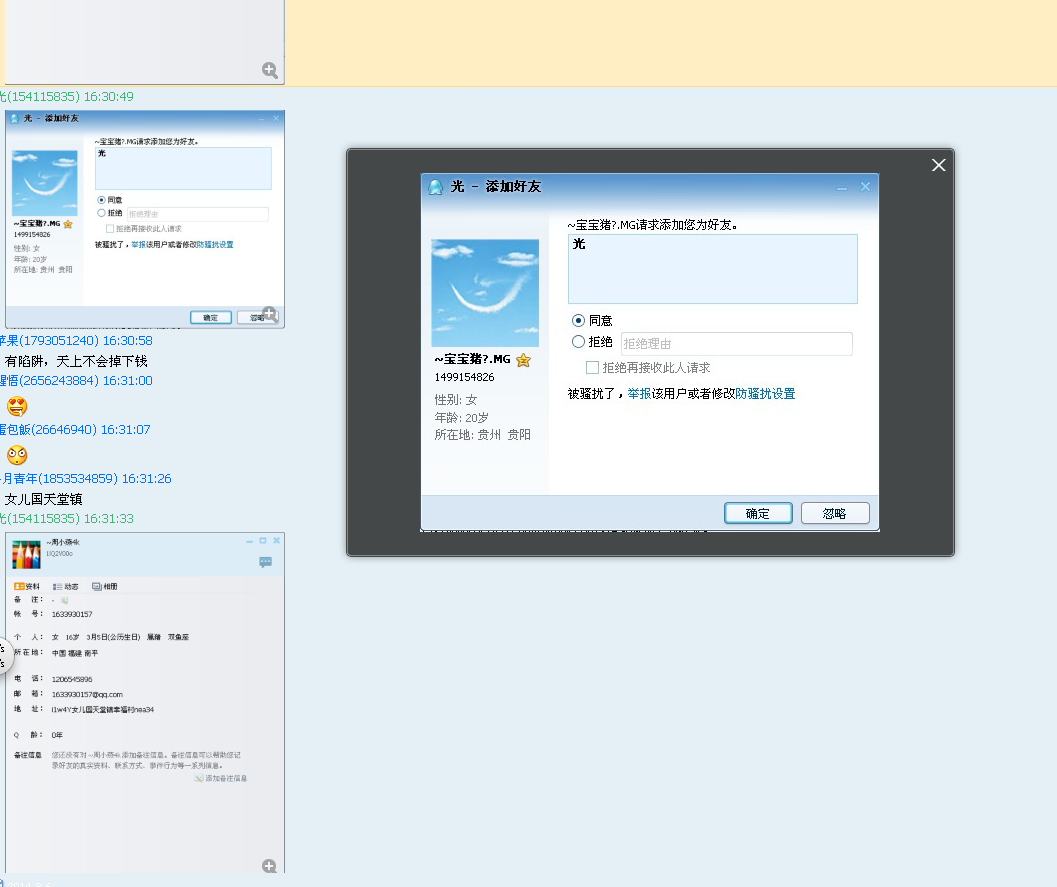The height and width of the screenshot is (887, 1057).
Task: Click the 举报 link in enlarged dialog
Action: [x=639, y=394]
